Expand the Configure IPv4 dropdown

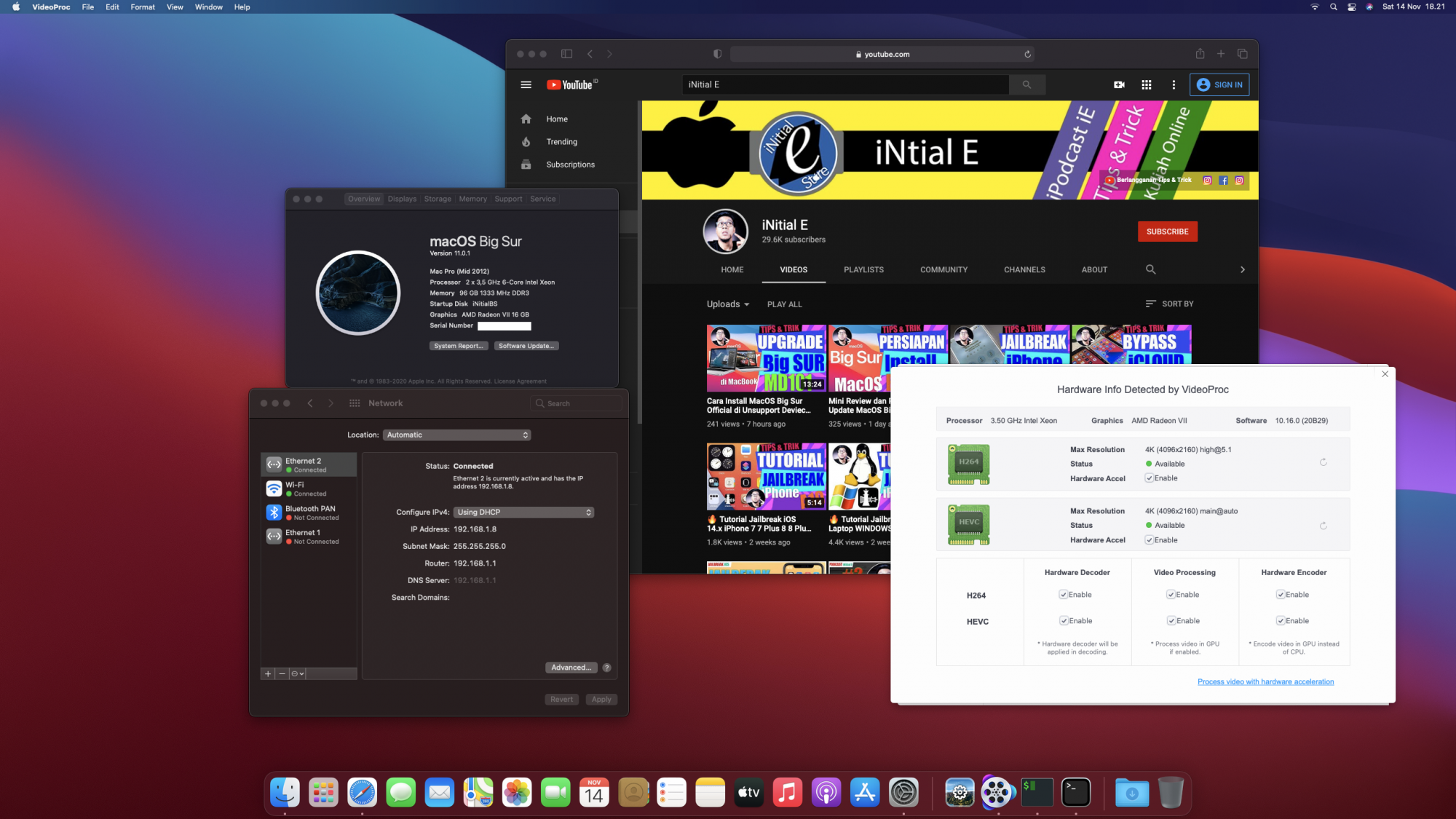(523, 512)
